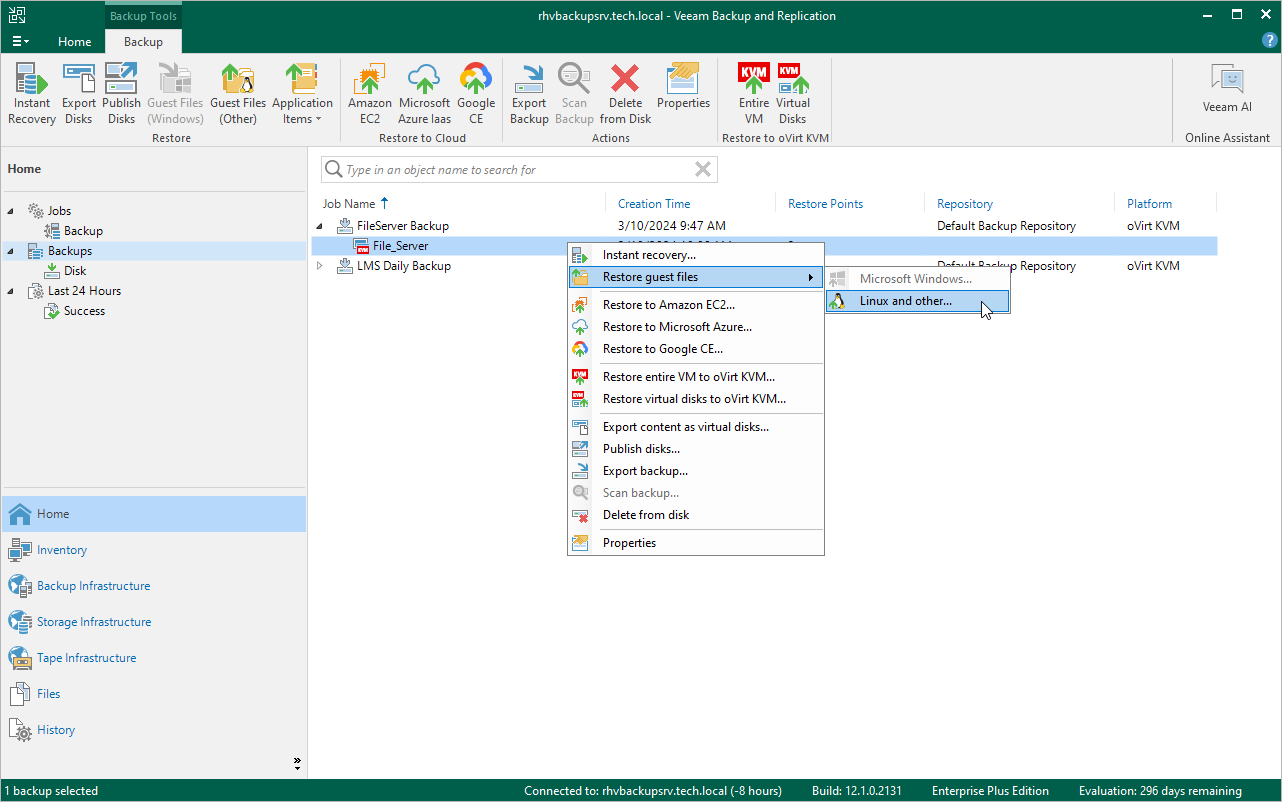
Task: Expand navigation pane overflow chevron
Action: 297,763
